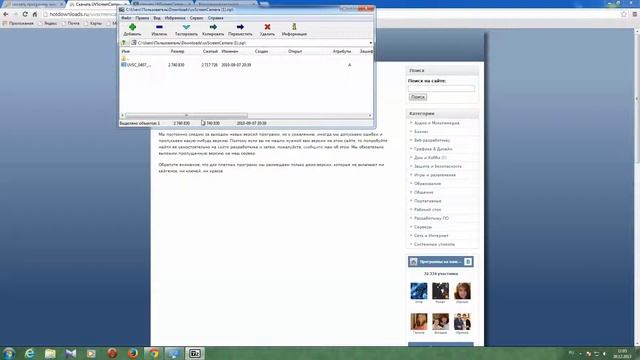
Task: Click the first member avatar in VK widget
Action: 419,291
